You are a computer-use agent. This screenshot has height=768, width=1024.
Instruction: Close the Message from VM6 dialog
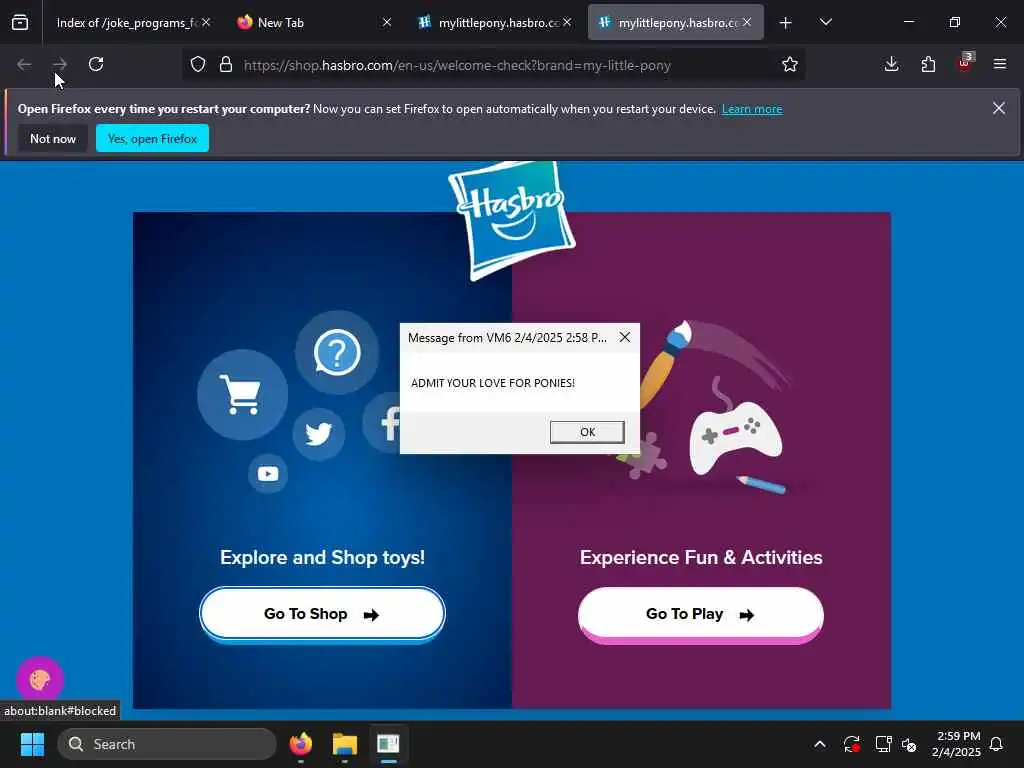point(625,337)
